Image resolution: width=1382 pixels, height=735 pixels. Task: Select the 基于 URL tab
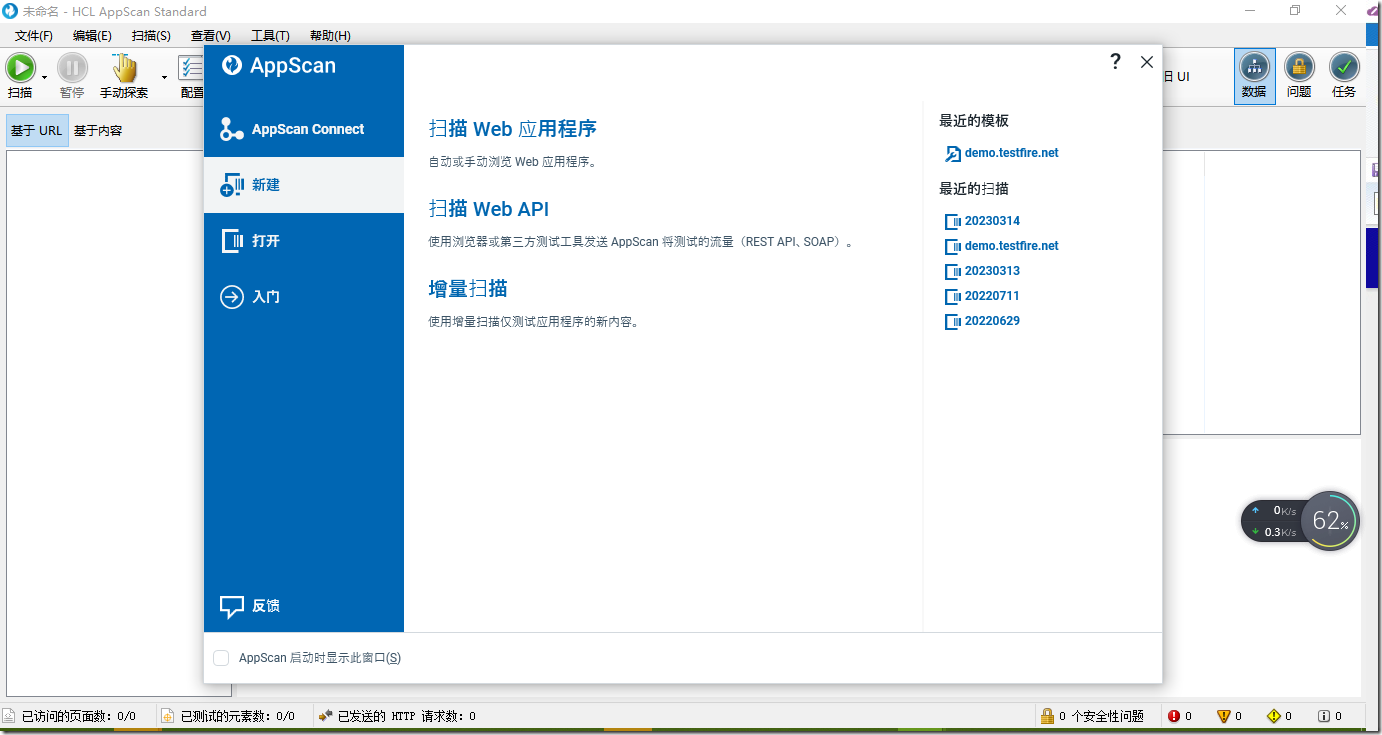point(37,130)
